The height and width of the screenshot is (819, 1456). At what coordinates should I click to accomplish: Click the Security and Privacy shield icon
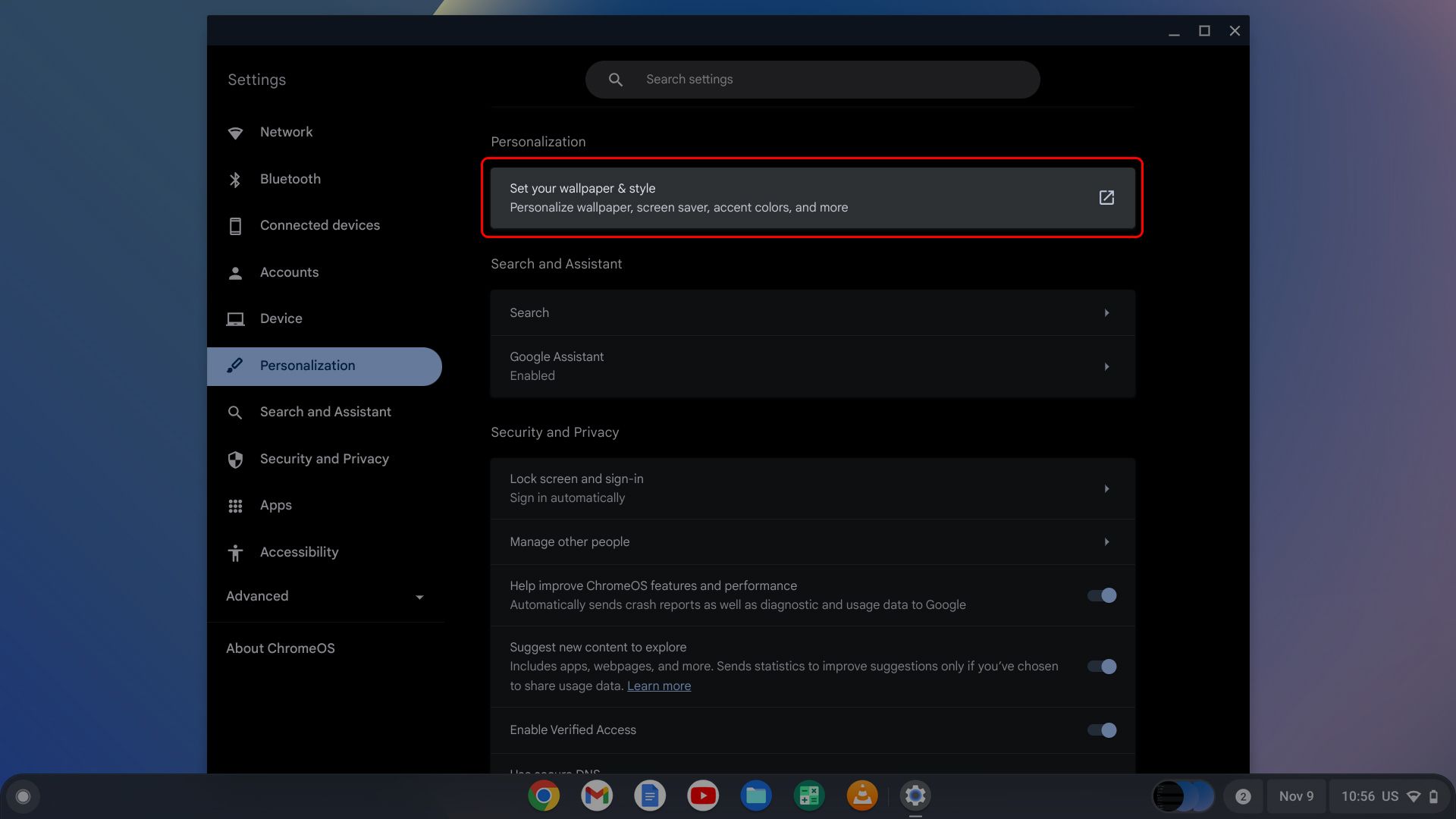click(236, 459)
